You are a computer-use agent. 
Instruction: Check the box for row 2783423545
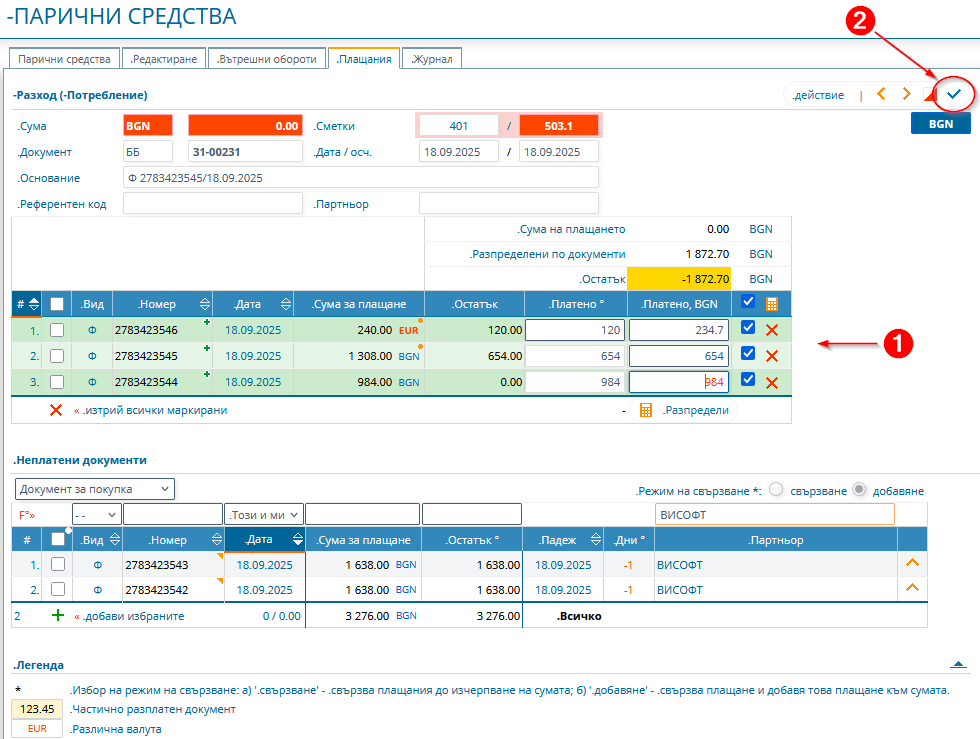click(x=58, y=356)
